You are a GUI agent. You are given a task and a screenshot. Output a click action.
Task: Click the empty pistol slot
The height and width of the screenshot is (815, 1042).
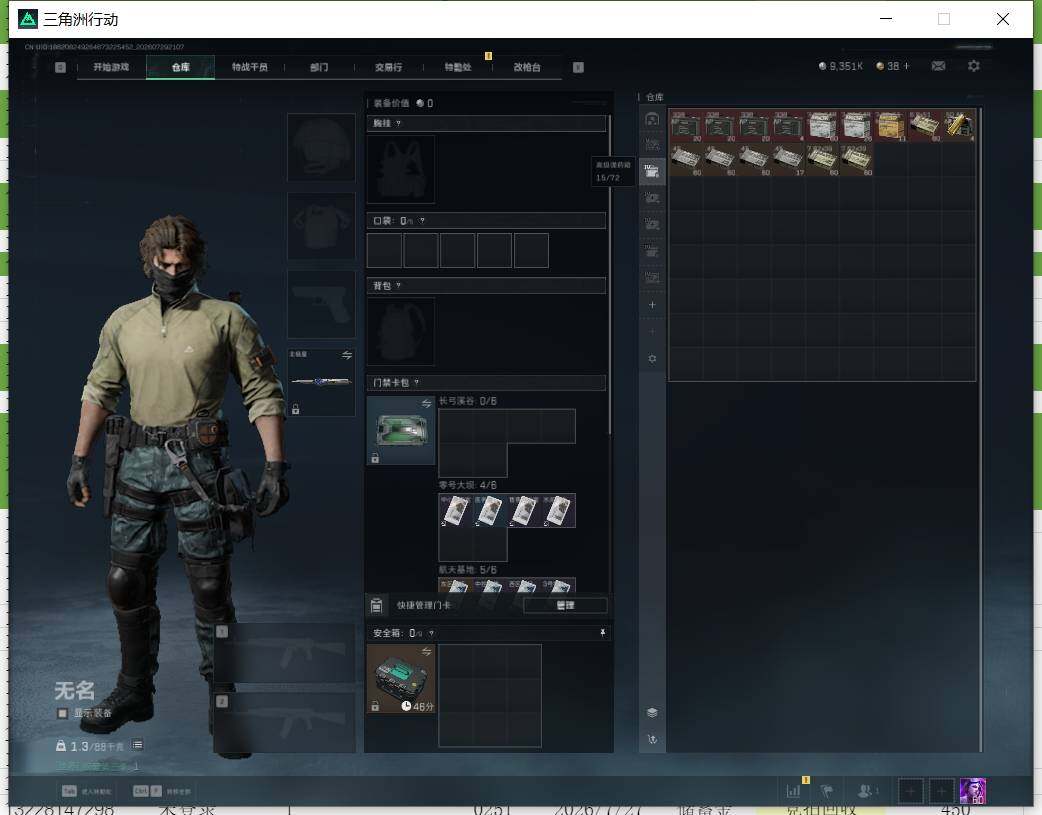pos(321,304)
